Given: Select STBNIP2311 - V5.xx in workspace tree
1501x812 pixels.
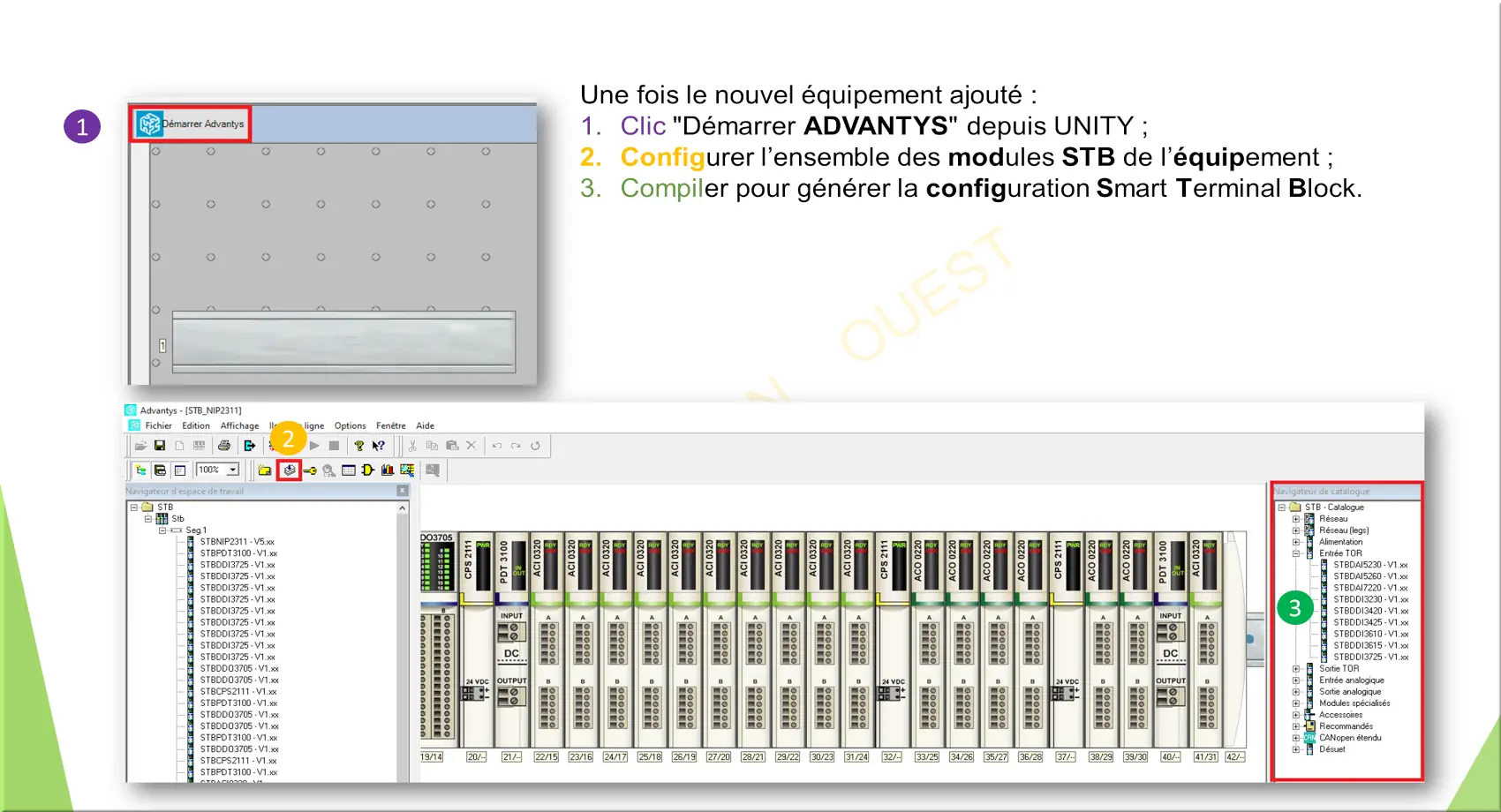Looking at the screenshot, I should [x=237, y=542].
